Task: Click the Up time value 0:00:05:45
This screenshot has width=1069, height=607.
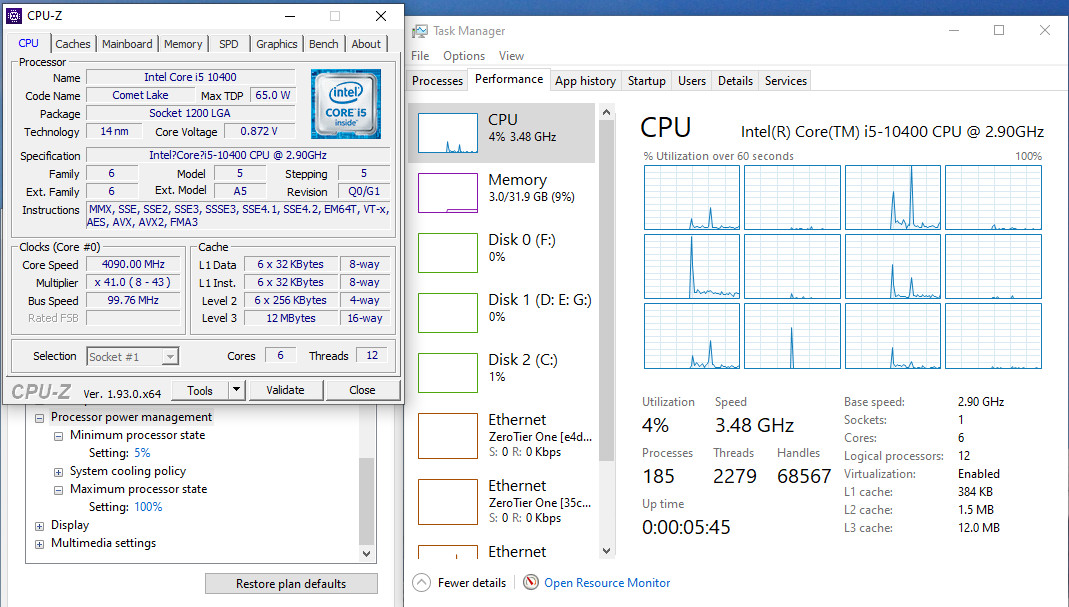Action: [687, 527]
